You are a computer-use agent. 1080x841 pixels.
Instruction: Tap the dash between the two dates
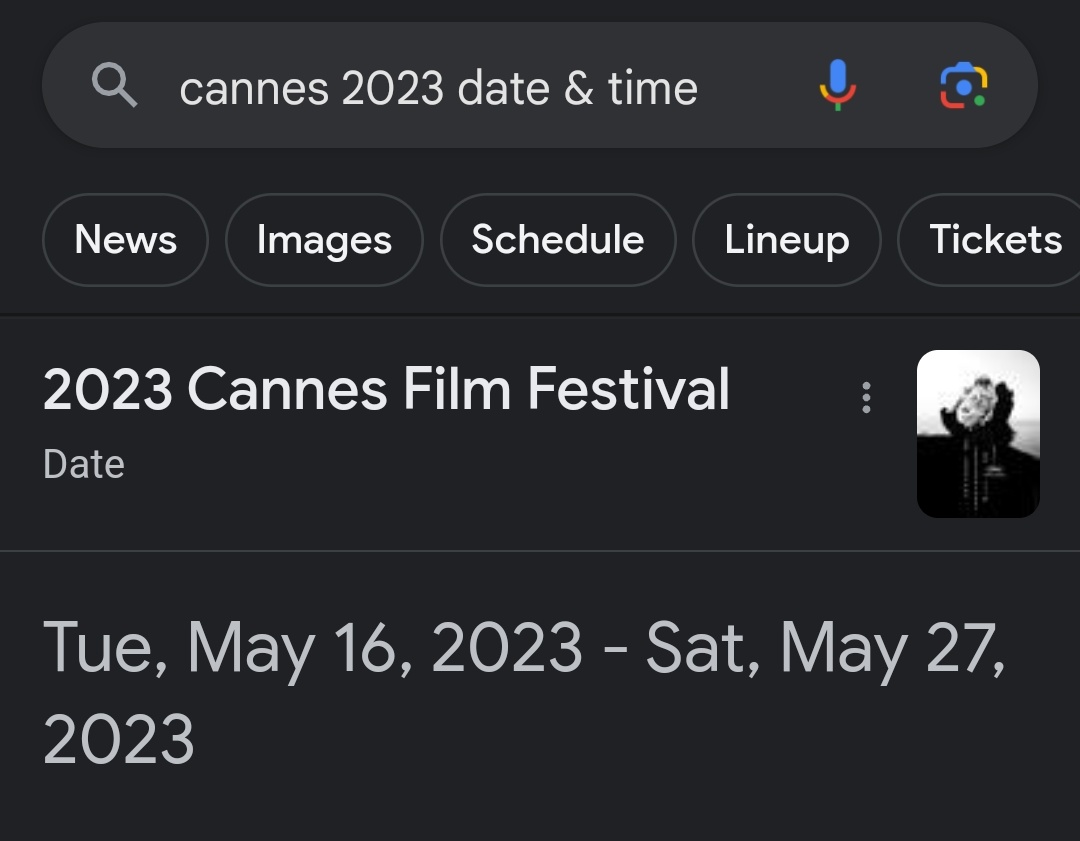coord(614,649)
